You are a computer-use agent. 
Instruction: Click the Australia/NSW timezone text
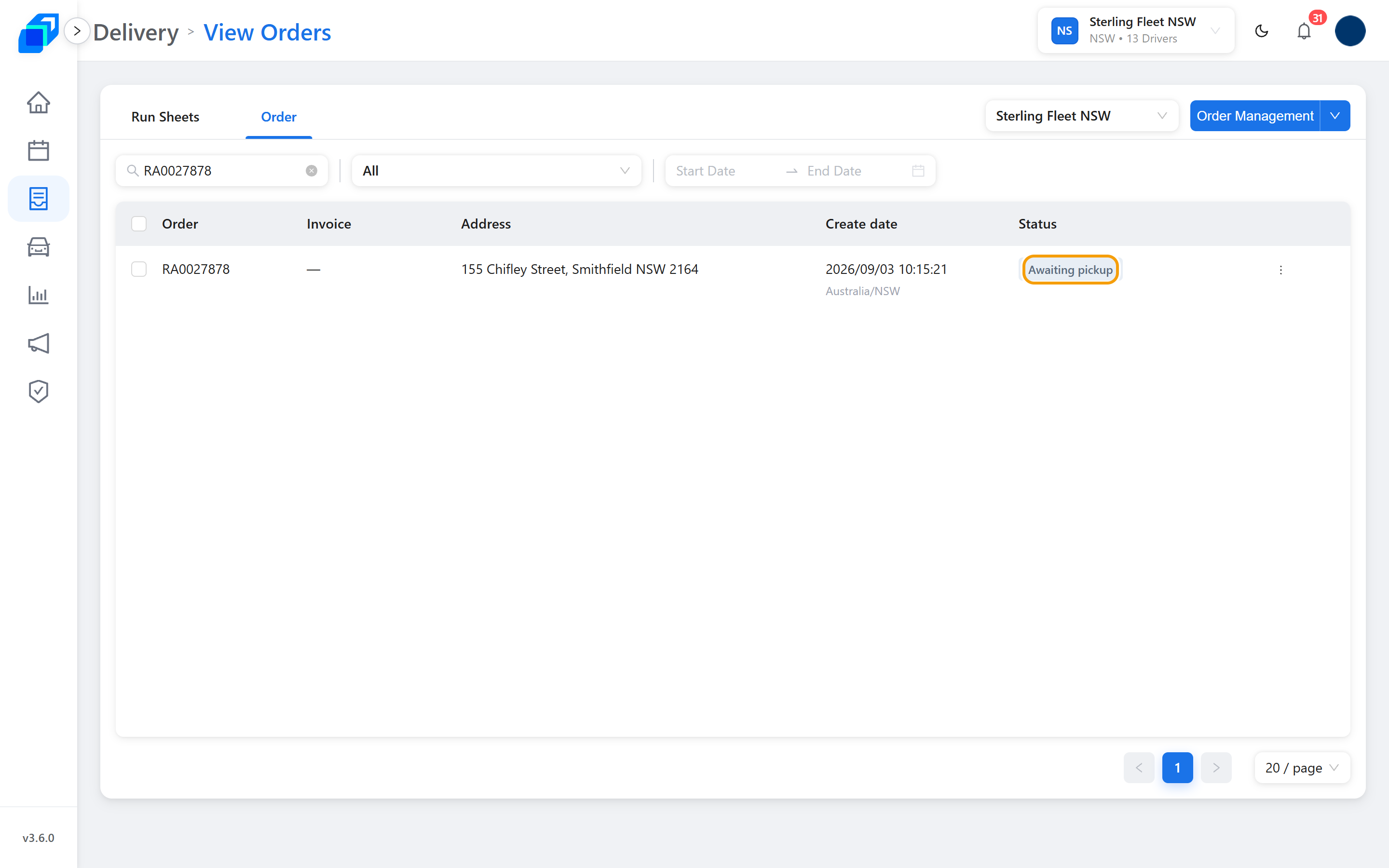(x=863, y=291)
